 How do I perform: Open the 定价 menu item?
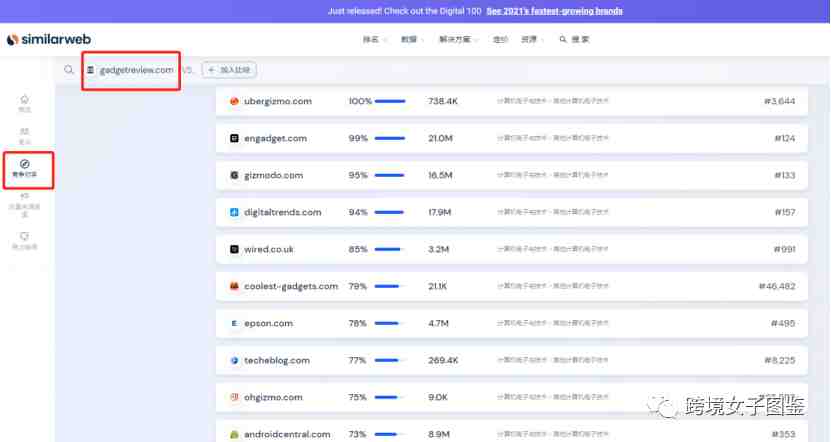tap(500, 39)
